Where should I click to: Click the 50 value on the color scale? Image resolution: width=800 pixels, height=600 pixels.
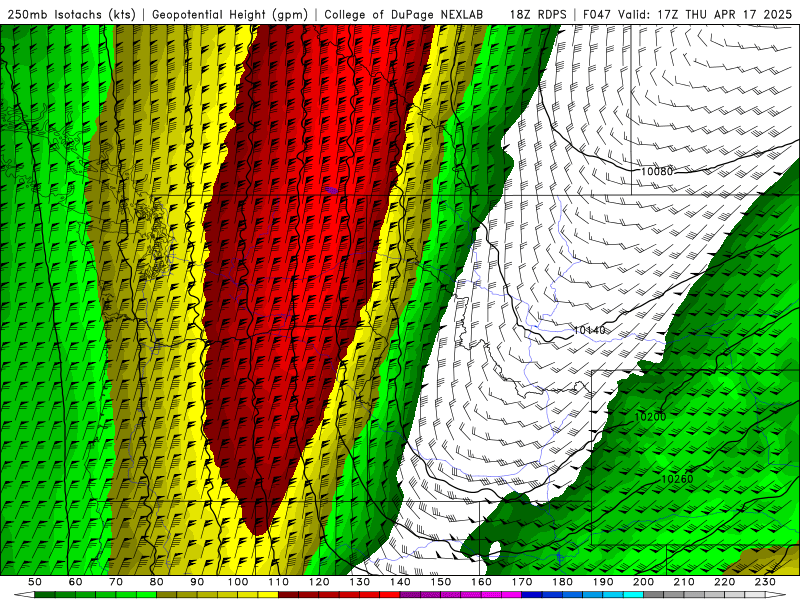tap(34, 582)
